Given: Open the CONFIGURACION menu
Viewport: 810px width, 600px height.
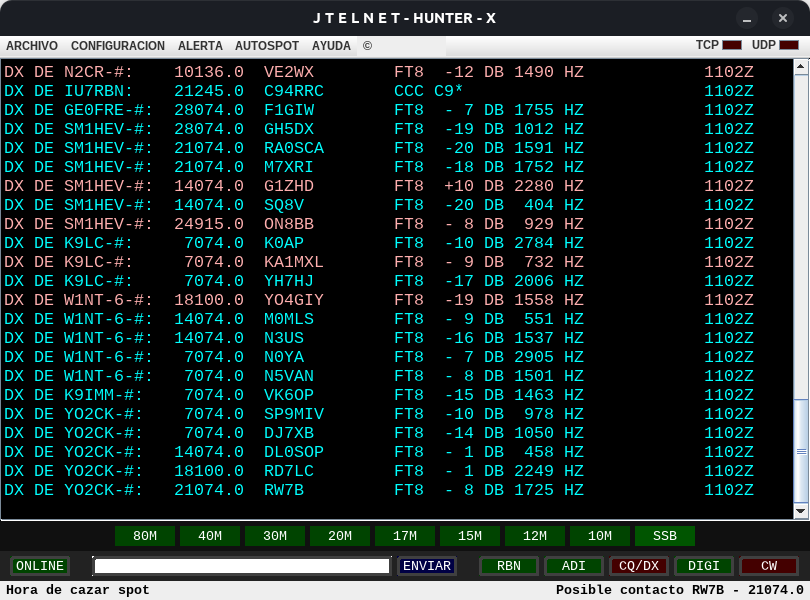Looking at the screenshot, I should click(118, 46).
